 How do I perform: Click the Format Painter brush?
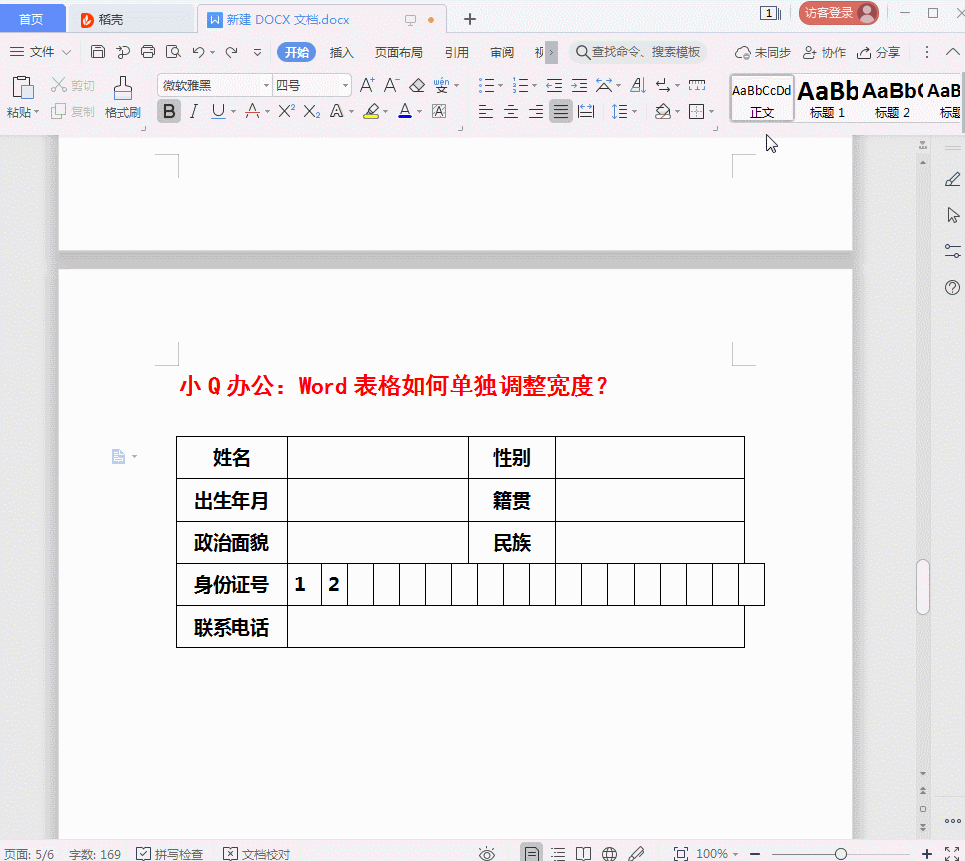(123, 87)
